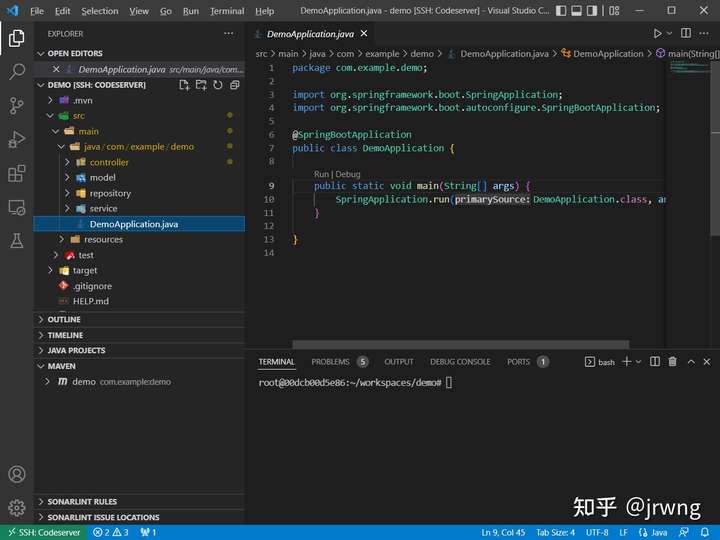
Task: Change UTF-8 encoding in status bar
Action: [x=597, y=532]
